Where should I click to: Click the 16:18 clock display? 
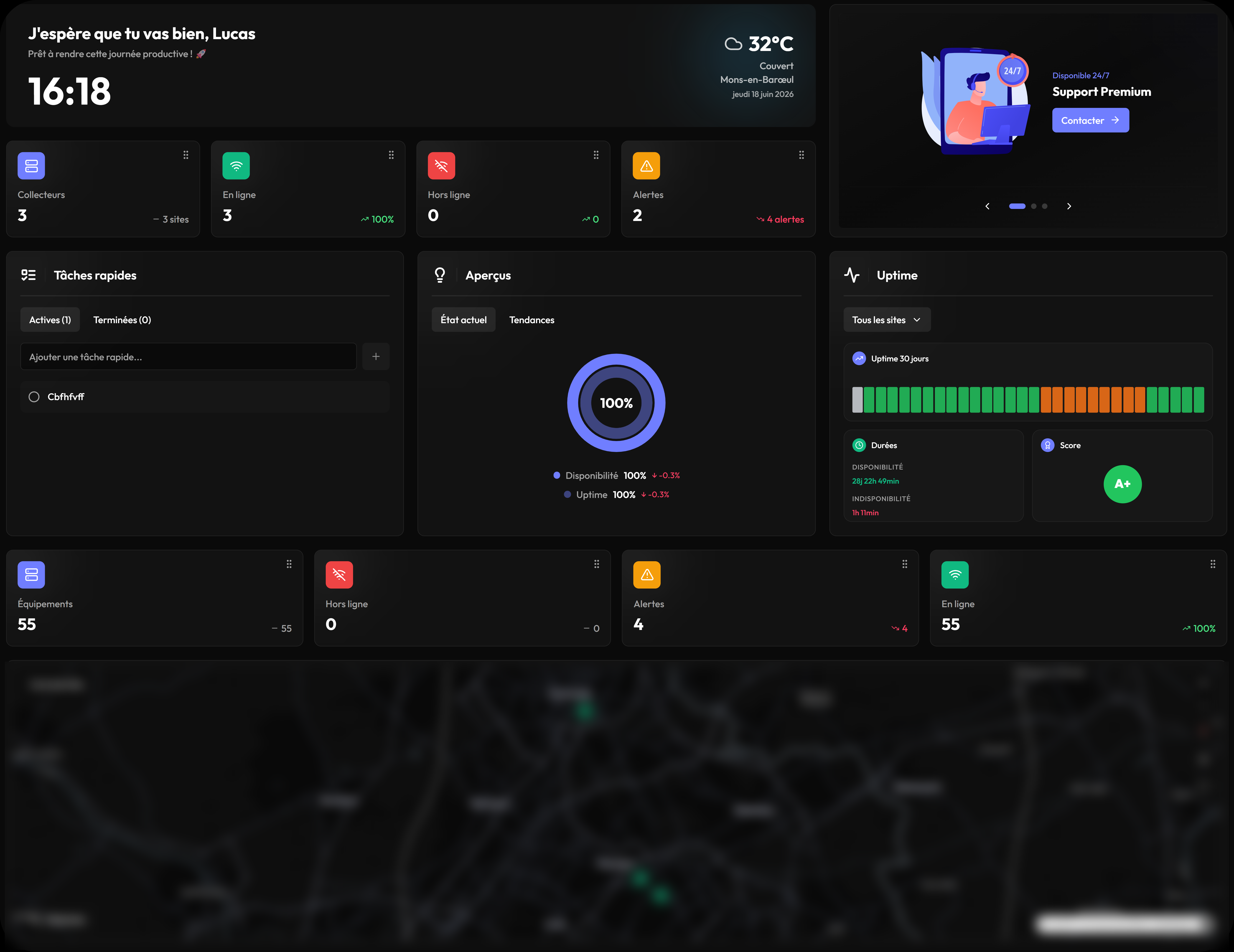[x=69, y=91]
